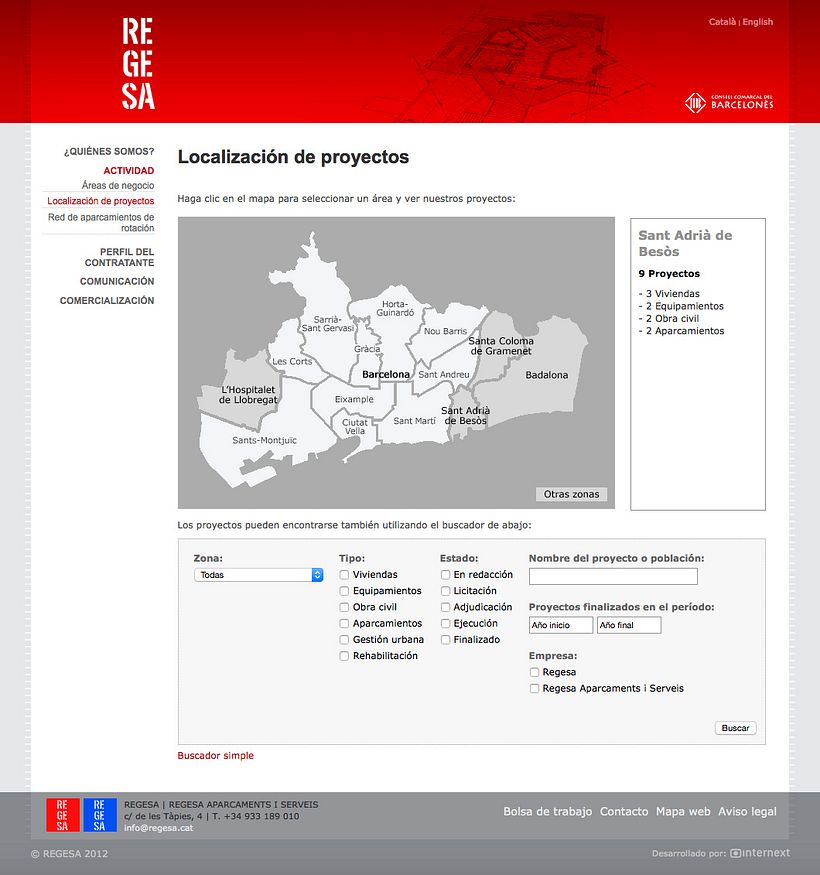Click the Año inicio date field
The width and height of the screenshot is (820, 875).
pos(560,624)
